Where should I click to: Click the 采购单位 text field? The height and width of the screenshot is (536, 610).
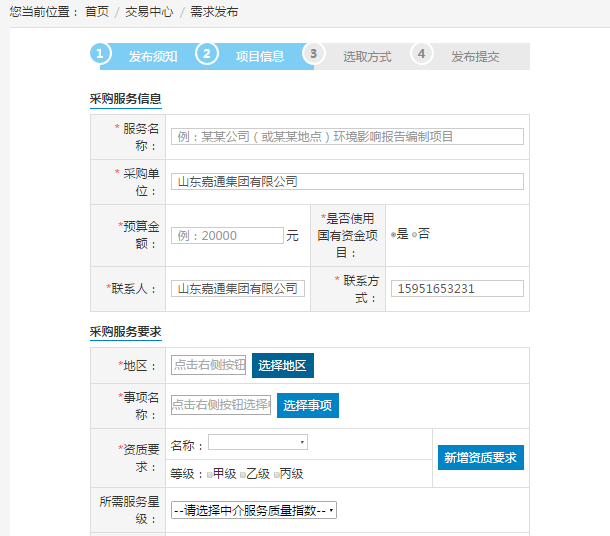[346, 182]
